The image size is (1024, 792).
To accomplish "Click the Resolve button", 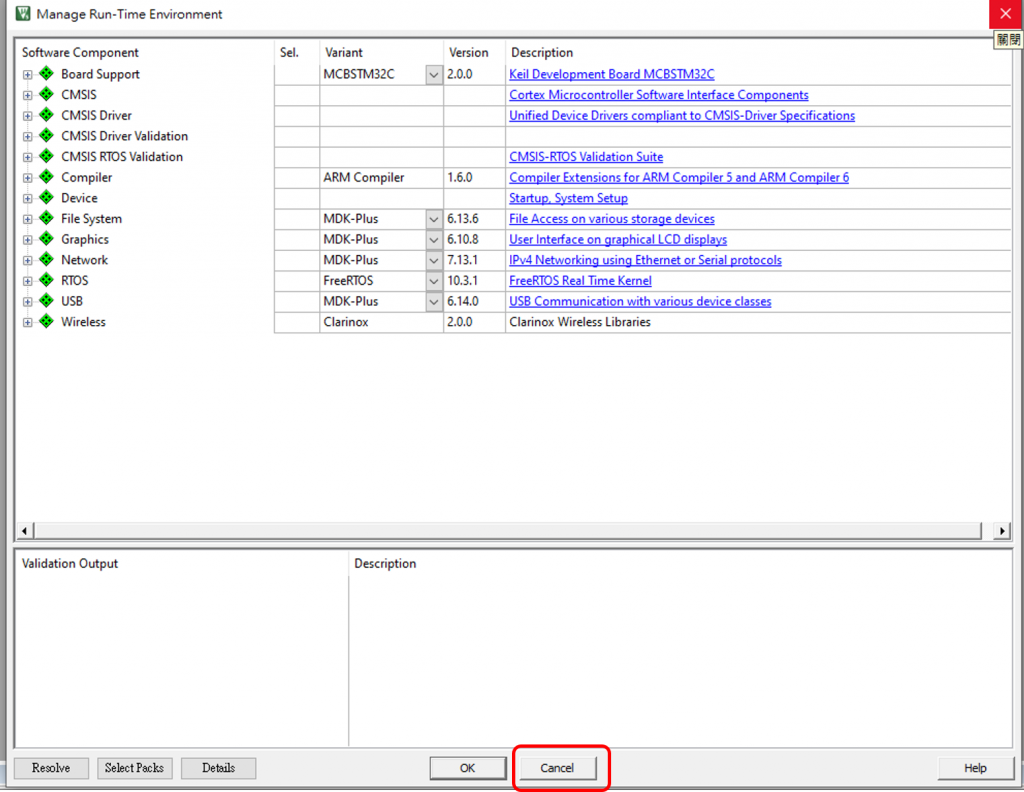I will [x=51, y=768].
